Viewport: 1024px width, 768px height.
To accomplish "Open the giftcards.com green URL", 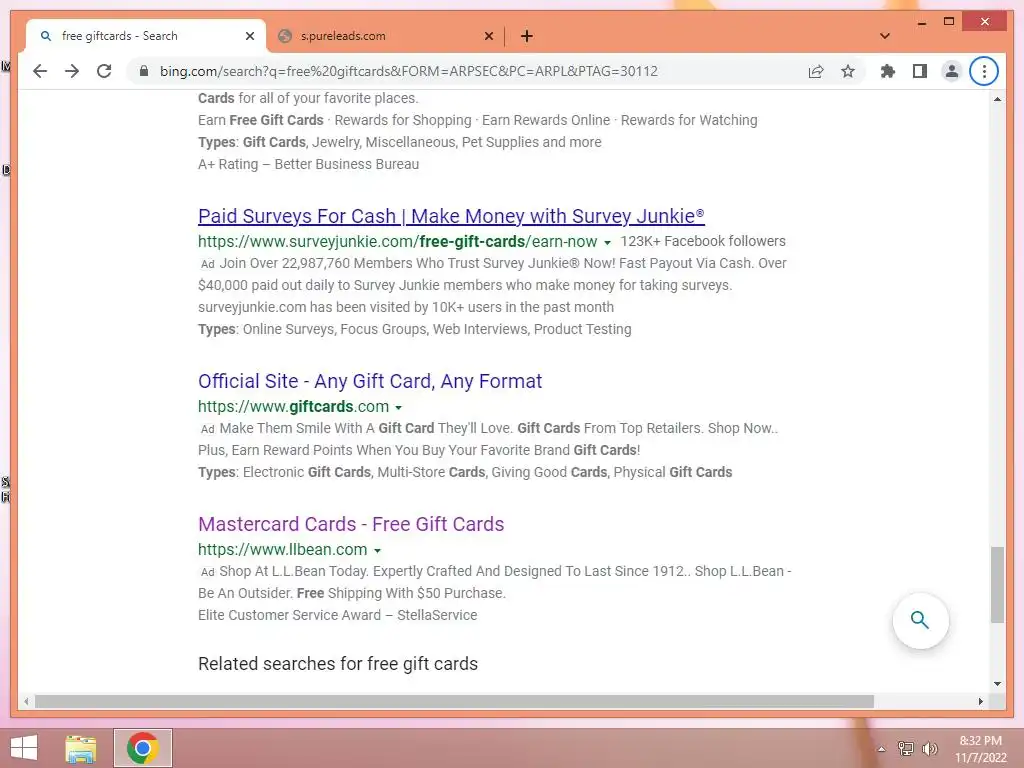I will point(293,407).
